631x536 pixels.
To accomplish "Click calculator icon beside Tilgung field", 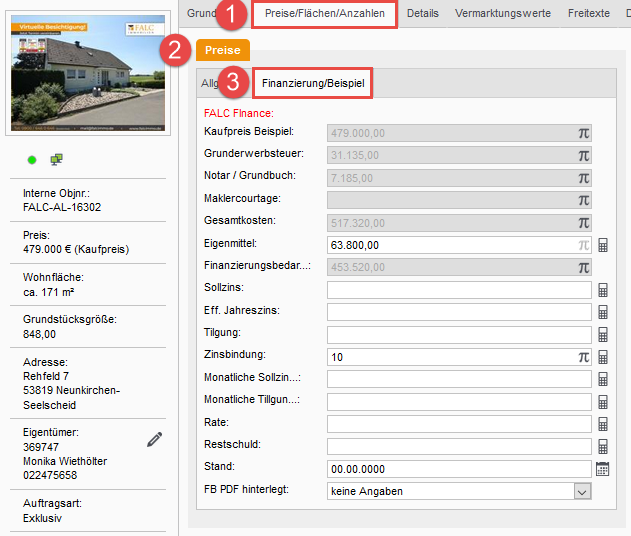I will coord(603,335).
